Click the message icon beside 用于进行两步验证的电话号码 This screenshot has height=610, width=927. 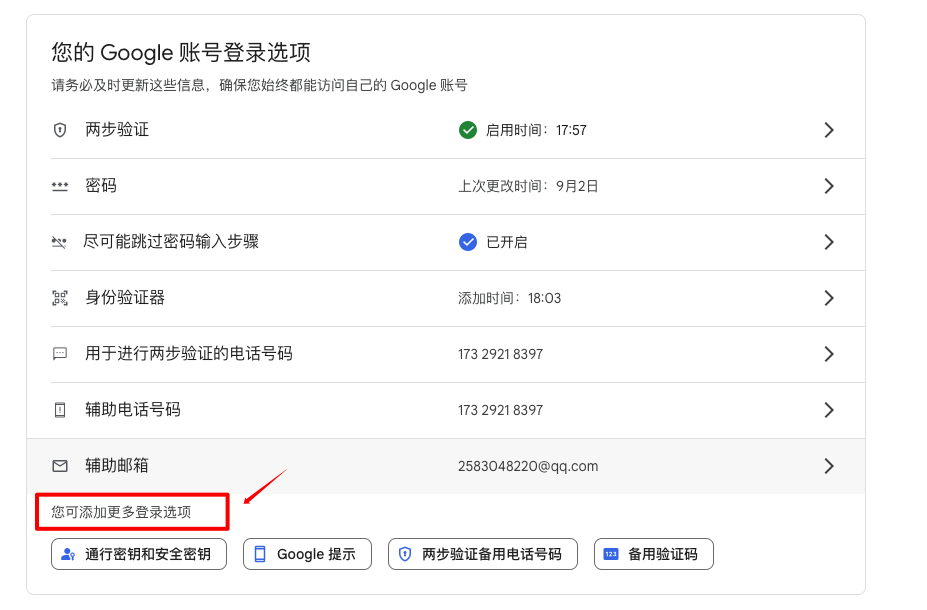pos(60,354)
